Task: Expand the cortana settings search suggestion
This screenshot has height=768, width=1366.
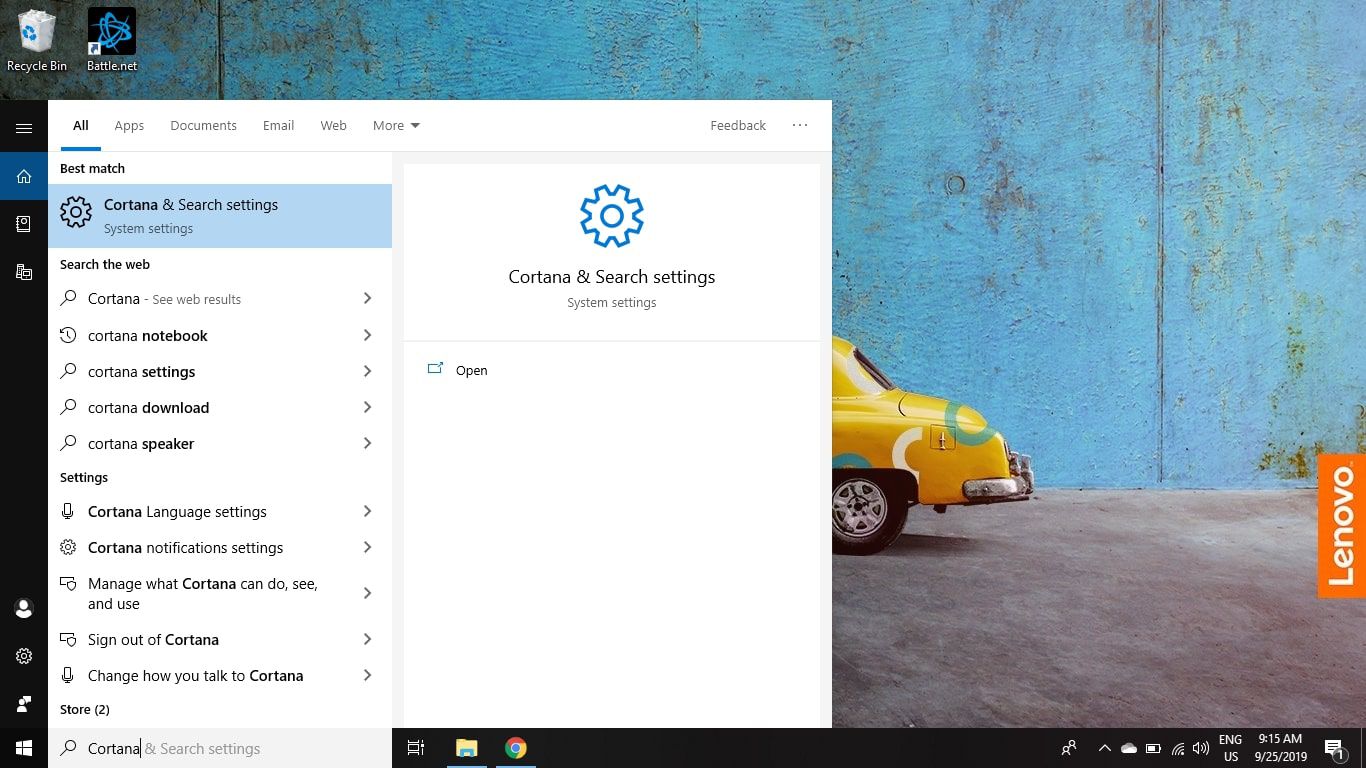Action: pyautogui.click(x=367, y=371)
